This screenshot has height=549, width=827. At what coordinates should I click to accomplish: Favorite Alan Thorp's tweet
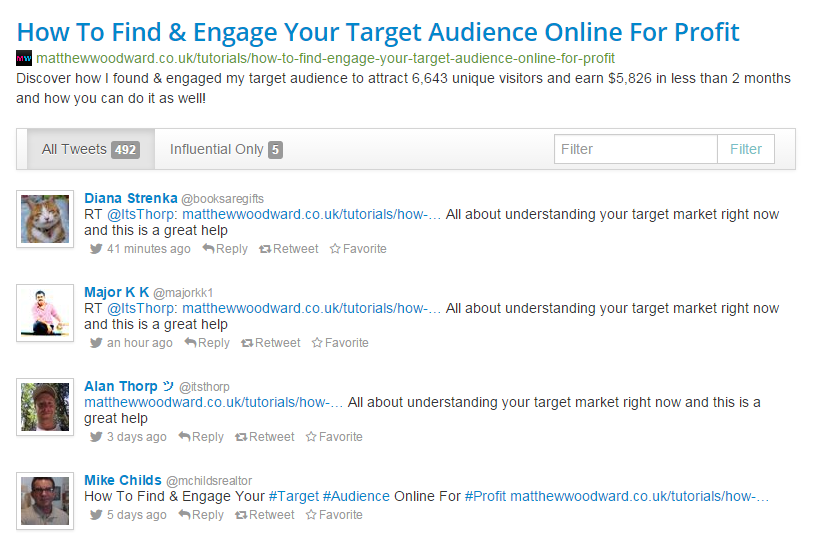334,437
